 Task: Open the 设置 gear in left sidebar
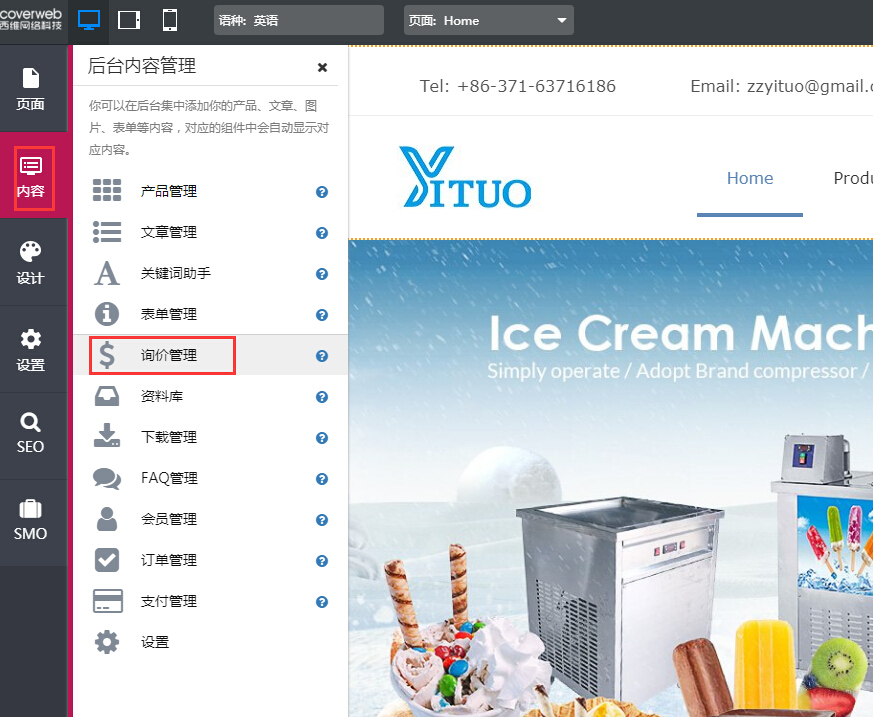click(x=31, y=349)
